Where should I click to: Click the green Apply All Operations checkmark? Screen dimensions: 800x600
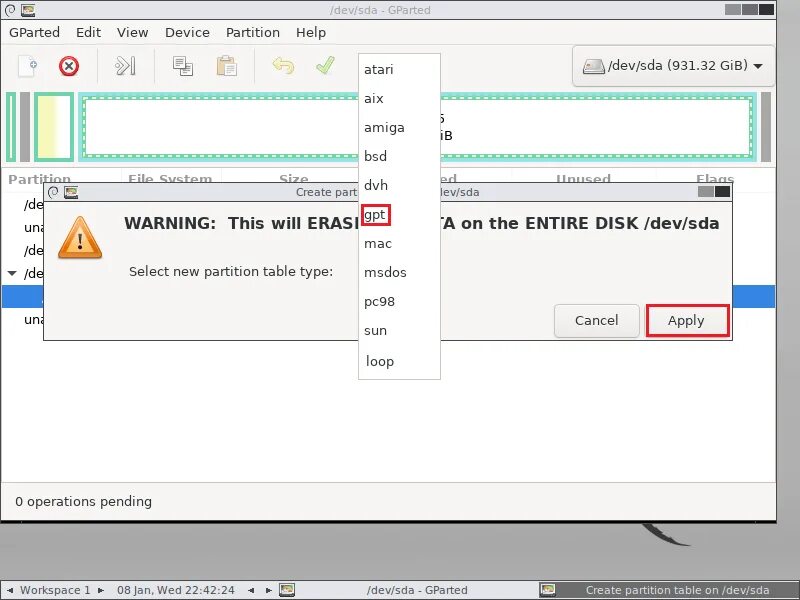click(325, 65)
